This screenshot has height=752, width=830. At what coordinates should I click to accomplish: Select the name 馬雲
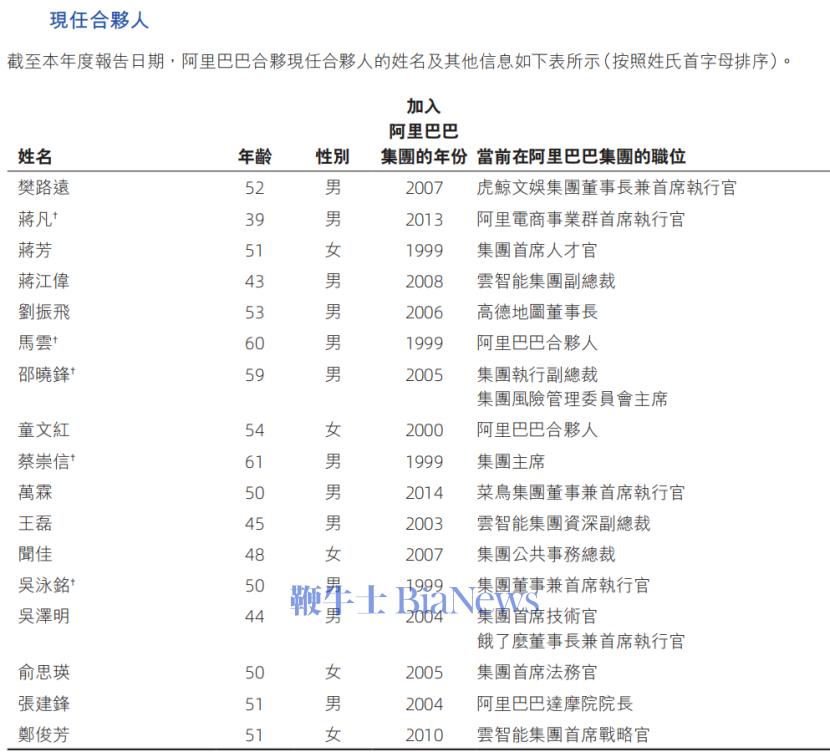[x=35, y=343]
